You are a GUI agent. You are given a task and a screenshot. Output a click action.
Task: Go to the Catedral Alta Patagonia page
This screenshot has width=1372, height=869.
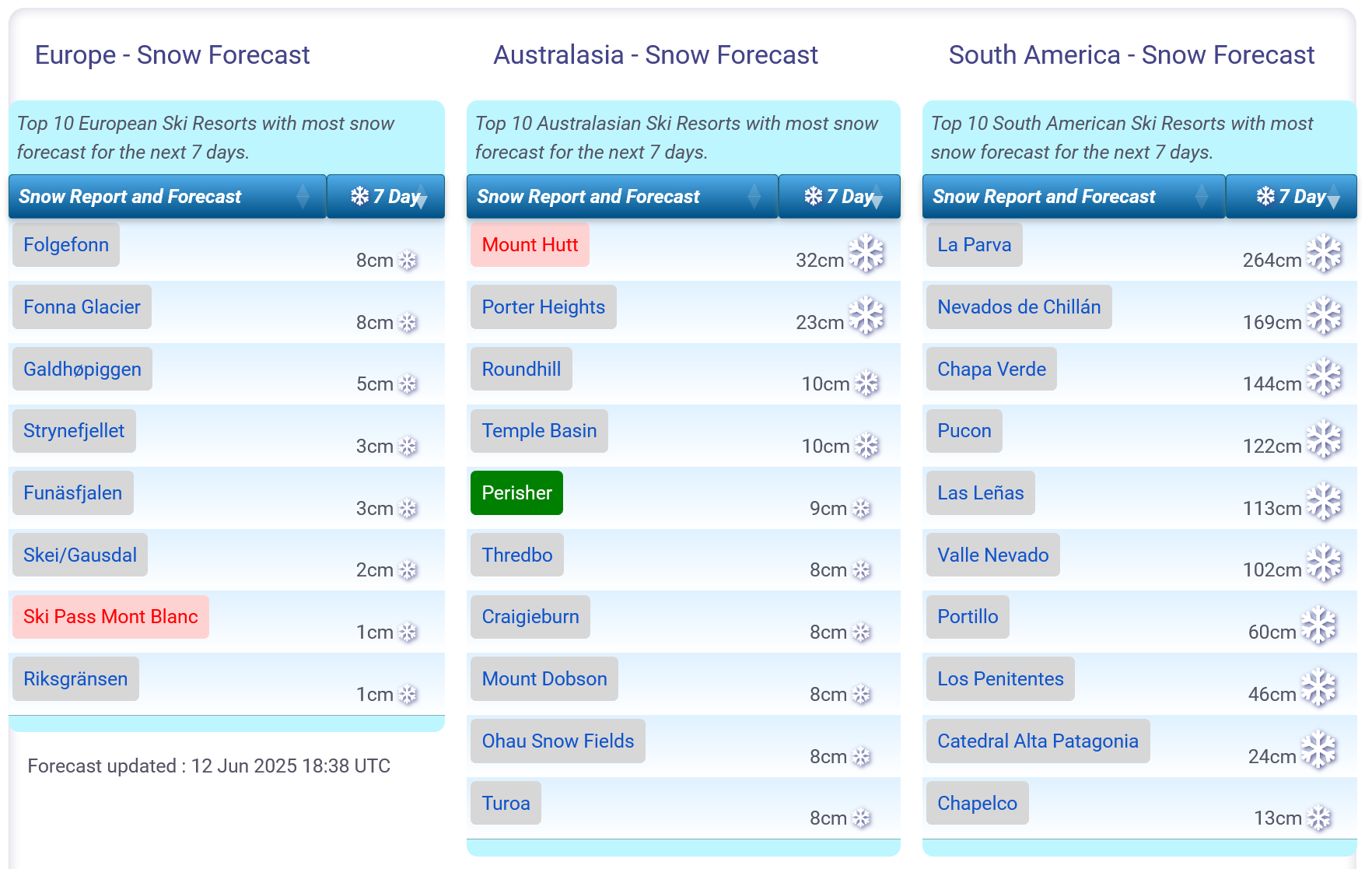click(x=1038, y=741)
